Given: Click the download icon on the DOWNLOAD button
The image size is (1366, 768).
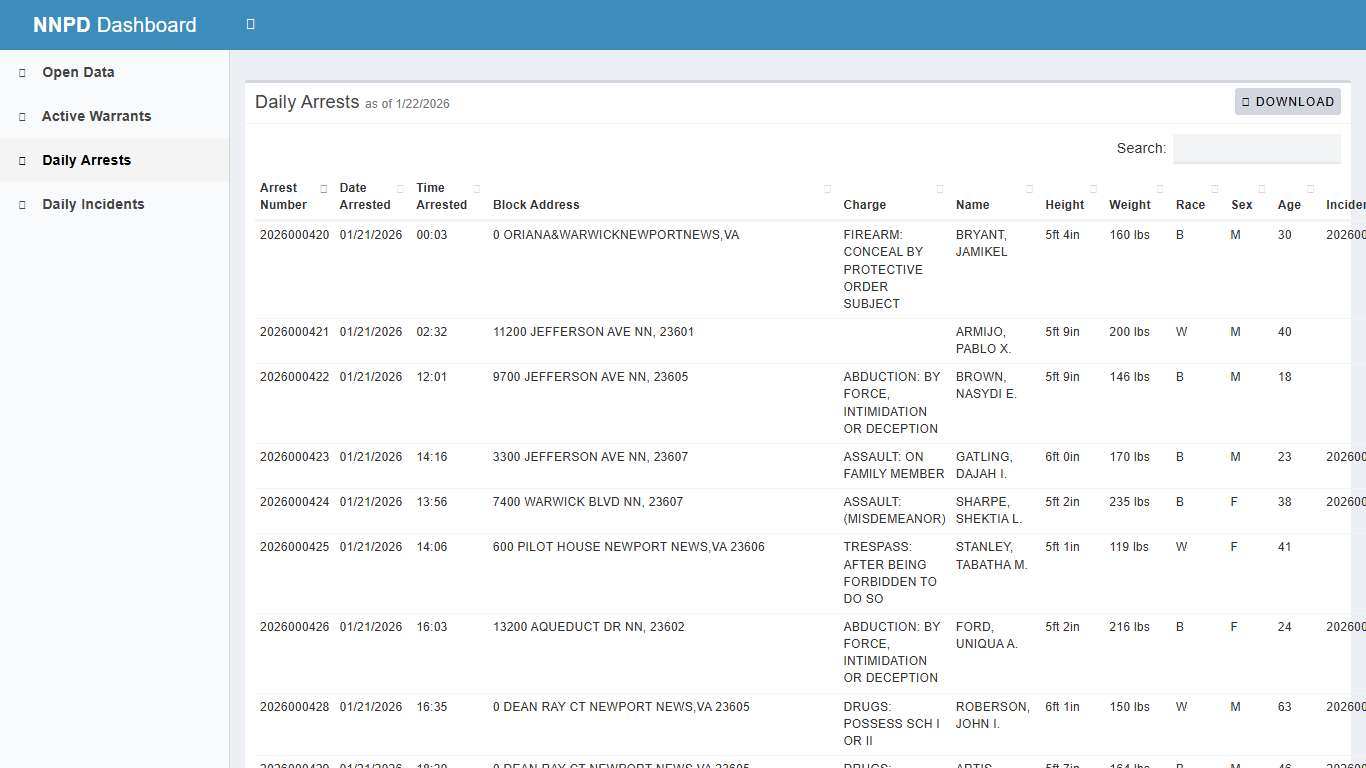Looking at the screenshot, I should [x=1246, y=101].
